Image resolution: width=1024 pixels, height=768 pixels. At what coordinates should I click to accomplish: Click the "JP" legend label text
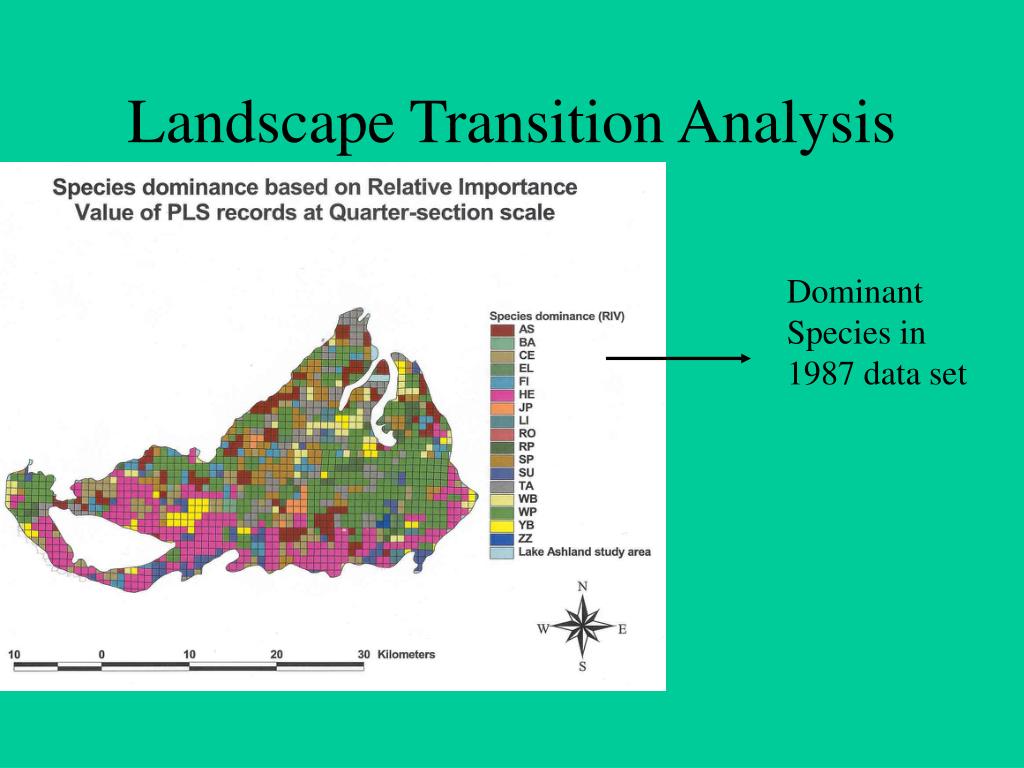526,408
